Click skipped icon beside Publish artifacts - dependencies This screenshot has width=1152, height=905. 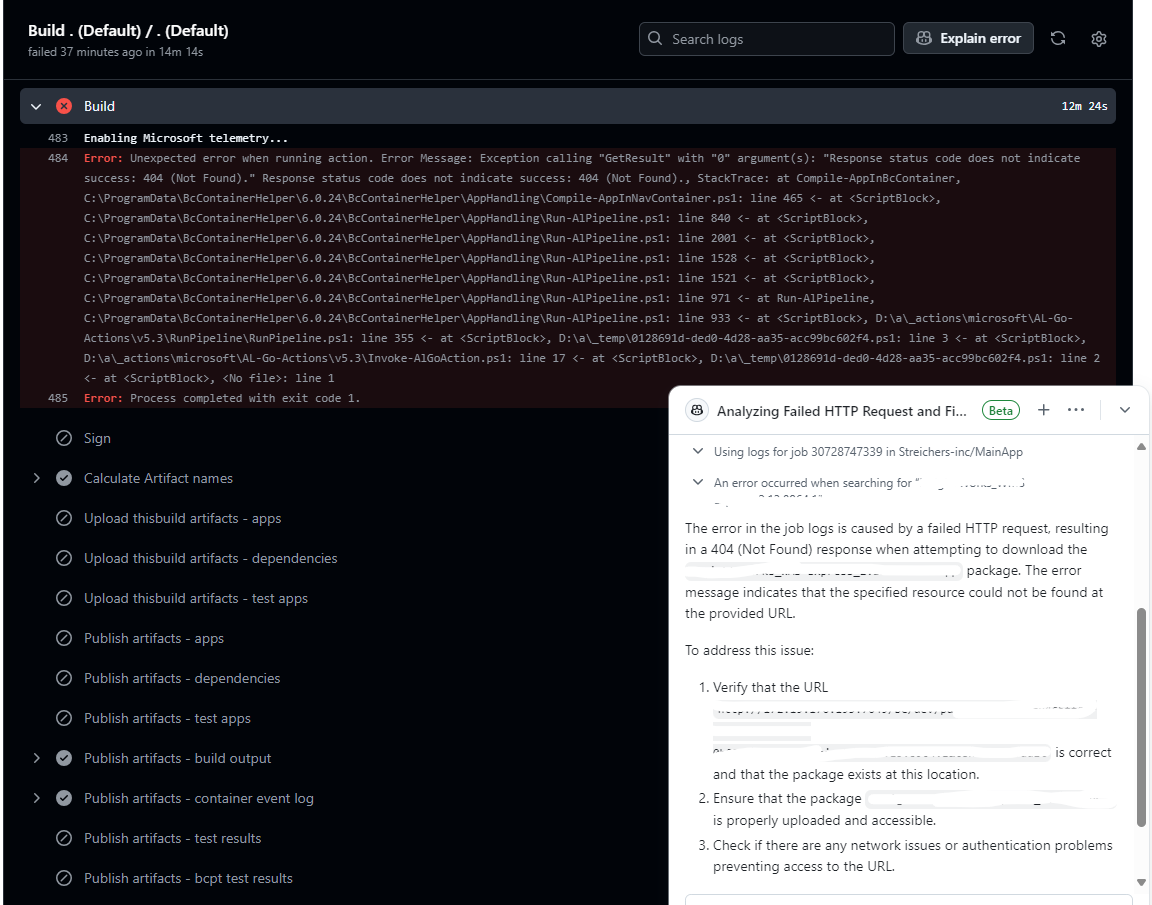64,679
